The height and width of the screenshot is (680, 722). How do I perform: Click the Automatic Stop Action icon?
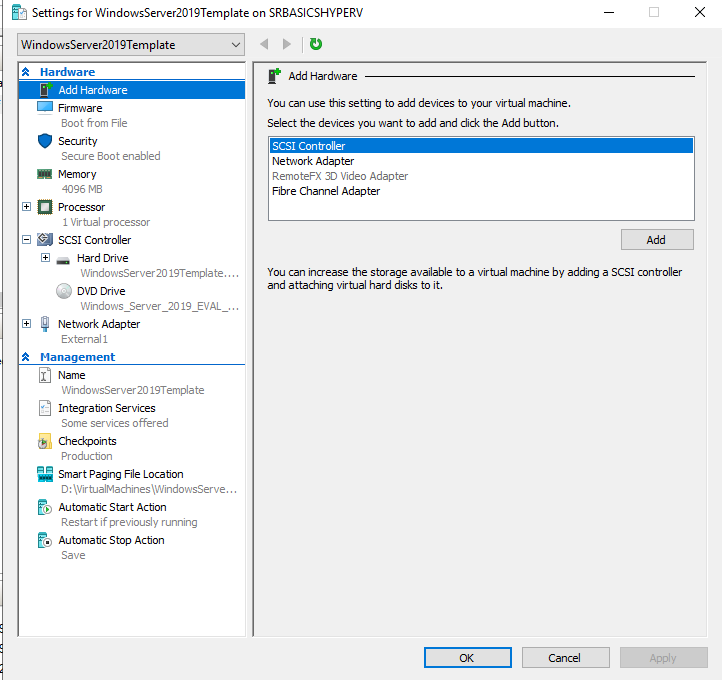tap(45, 540)
